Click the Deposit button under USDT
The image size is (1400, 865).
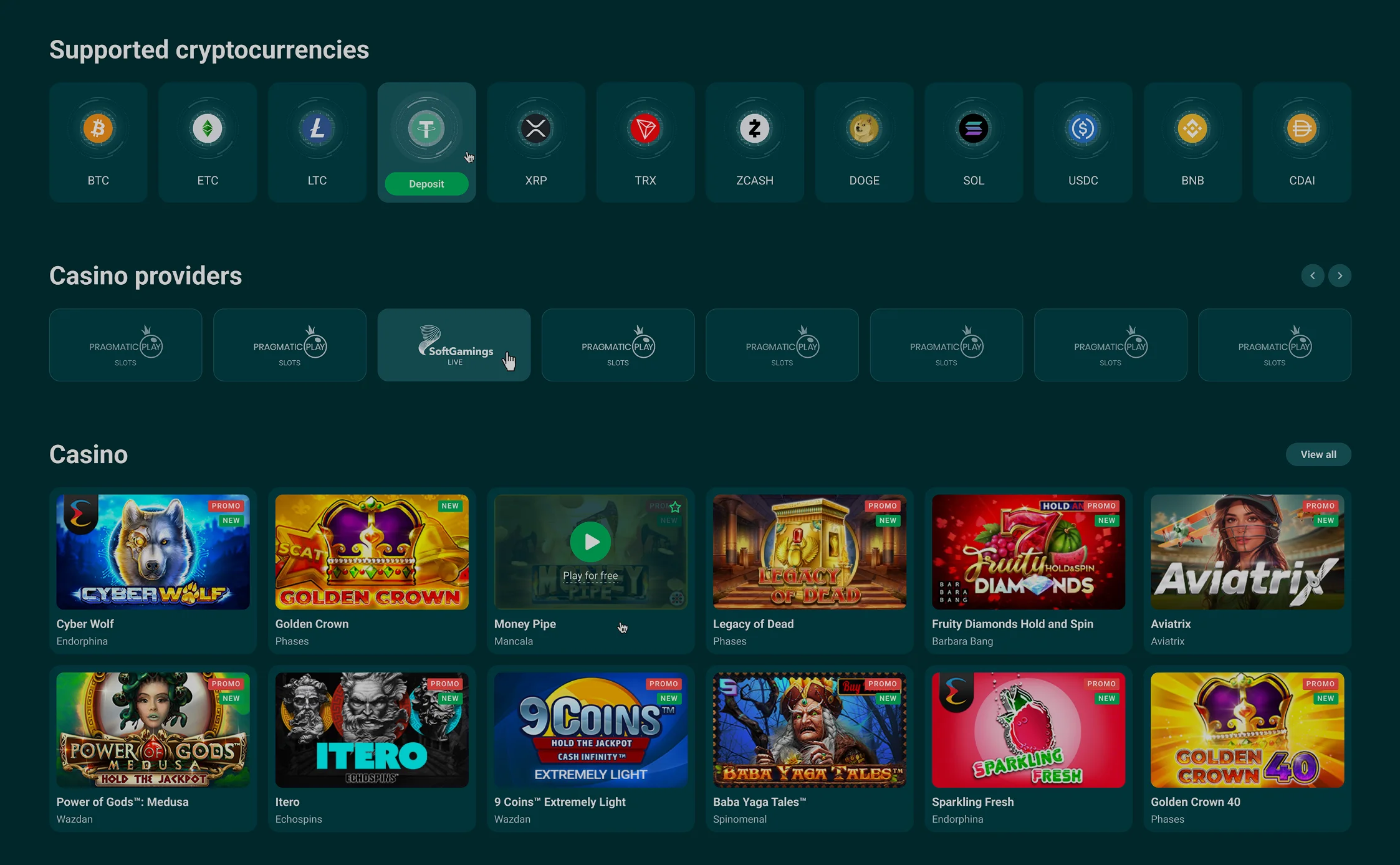pos(426,184)
